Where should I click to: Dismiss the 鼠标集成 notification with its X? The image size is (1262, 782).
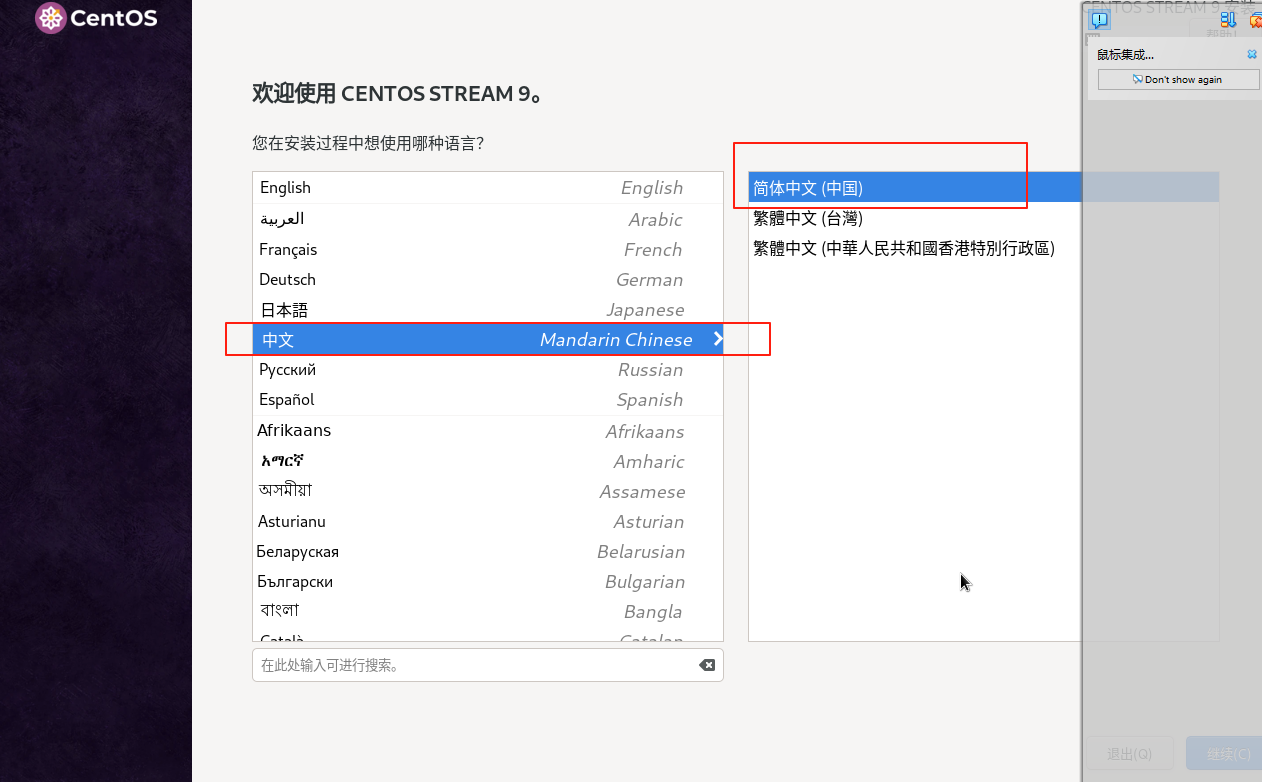[1252, 55]
